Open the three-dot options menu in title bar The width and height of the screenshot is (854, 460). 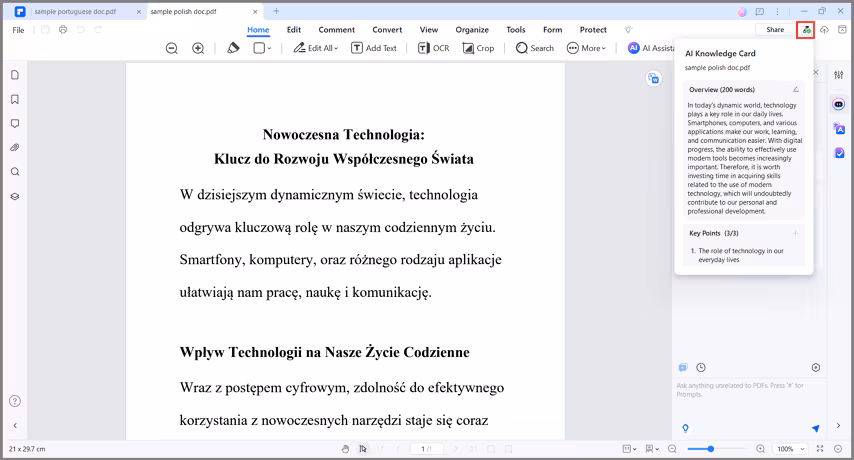[x=777, y=11]
